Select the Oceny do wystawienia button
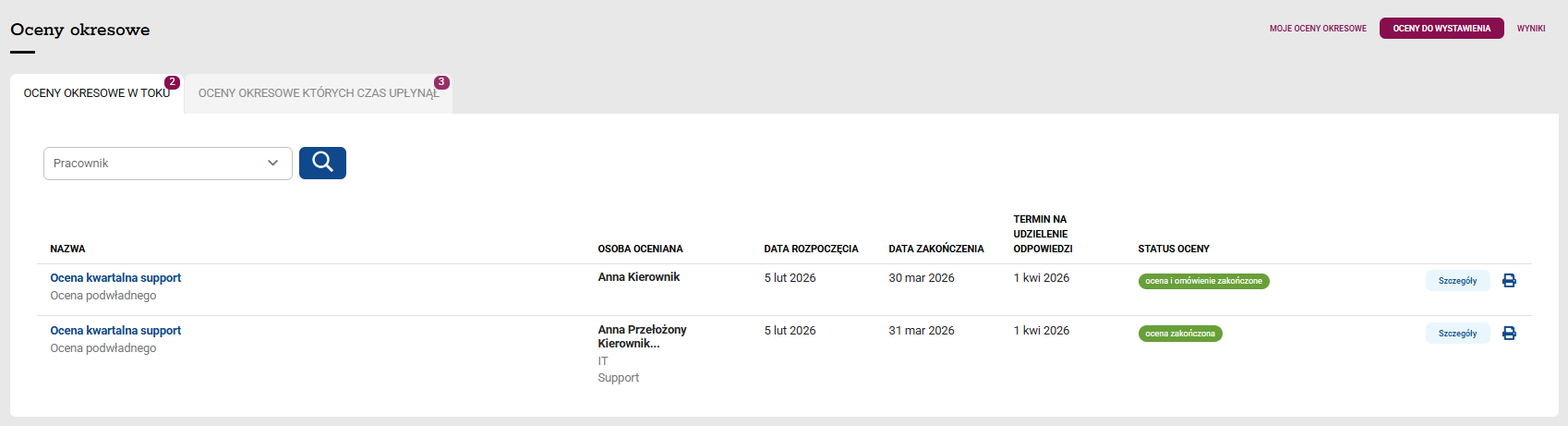This screenshot has width=1568, height=426. (x=1441, y=29)
